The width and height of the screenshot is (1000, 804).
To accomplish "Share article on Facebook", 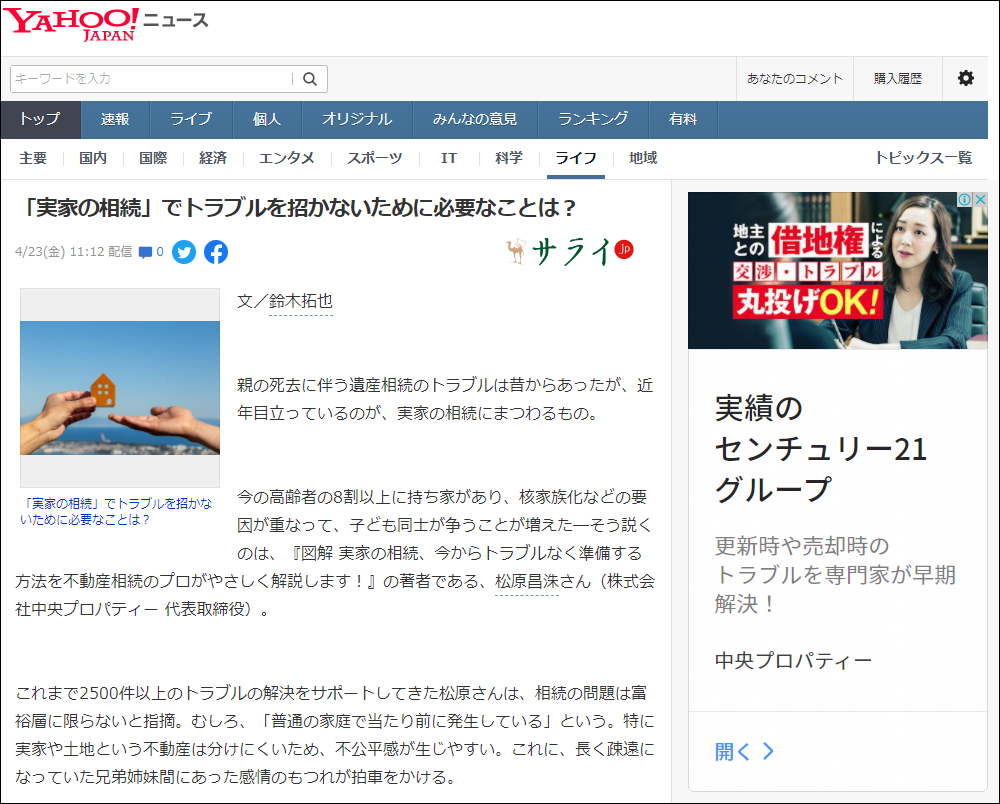I will click(216, 252).
